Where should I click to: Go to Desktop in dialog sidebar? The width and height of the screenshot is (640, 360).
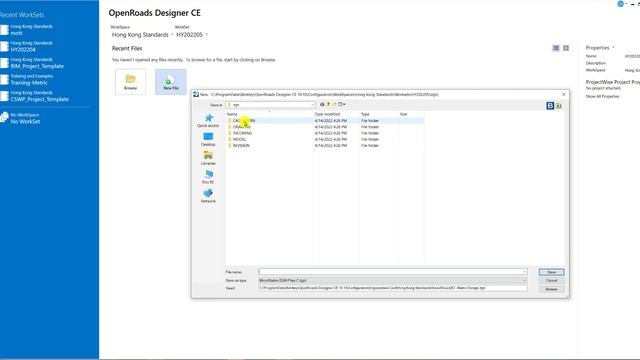208,140
